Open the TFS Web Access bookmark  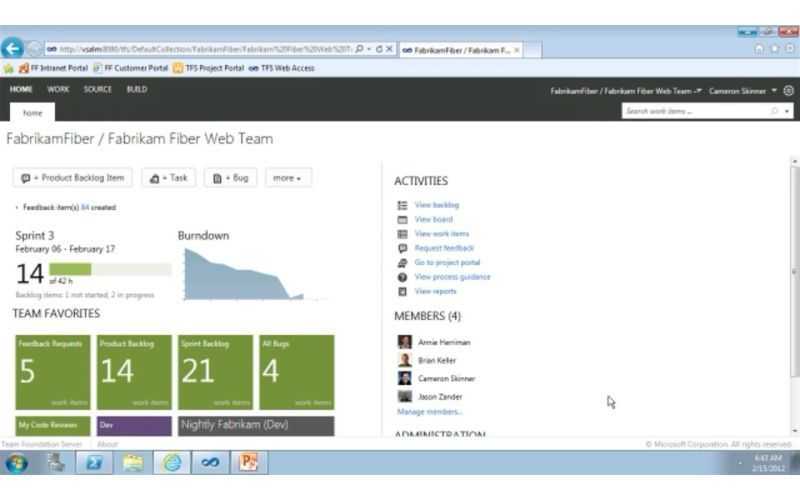(x=282, y=68)
